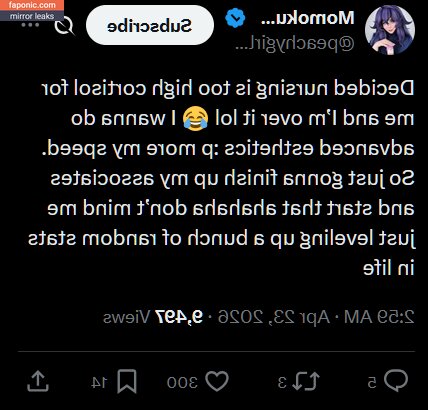Screen dimensions: 428x410
Task: Click the Grok slashed-circle icon
Action: coord(64,25)
